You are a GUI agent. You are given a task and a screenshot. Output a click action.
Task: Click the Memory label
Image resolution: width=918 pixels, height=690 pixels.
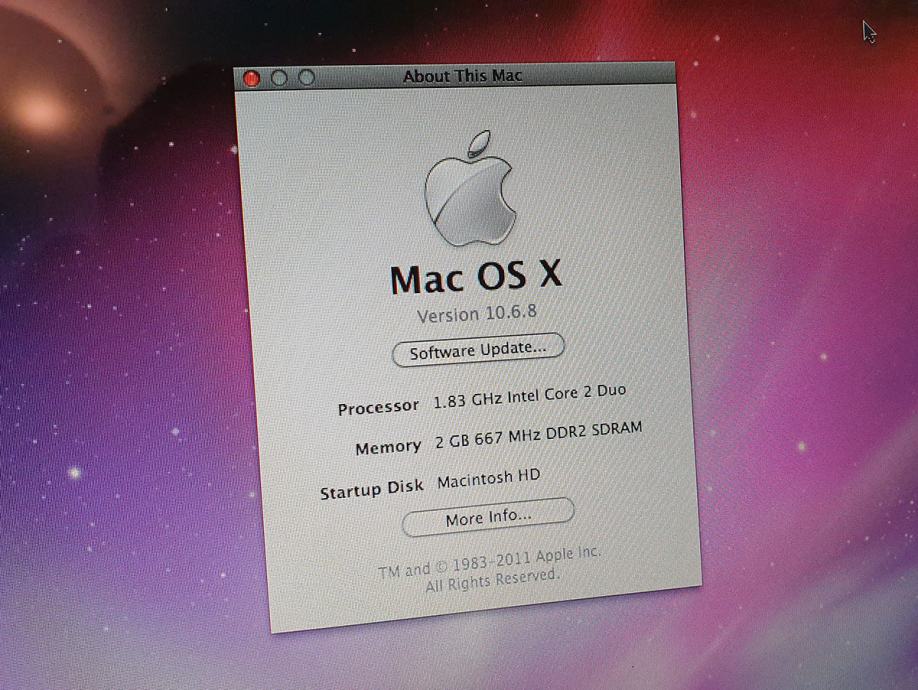pos(388,448)
